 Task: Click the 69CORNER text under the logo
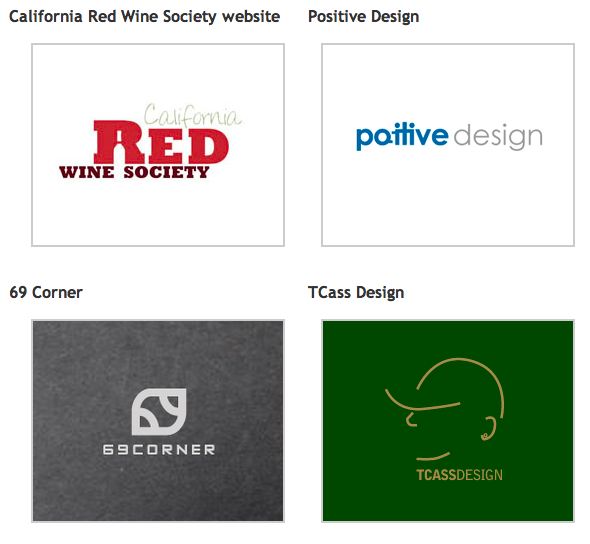[x=159, y=450]
